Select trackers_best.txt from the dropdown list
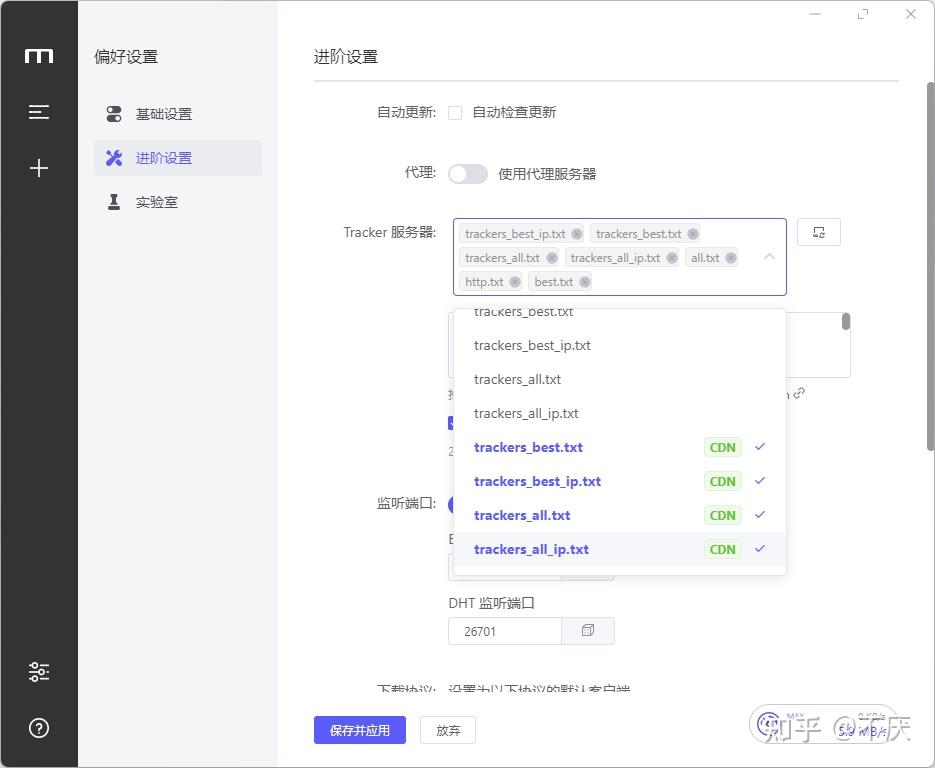The height and width of the screenshot is (768, 935). [x=523, y=311]
